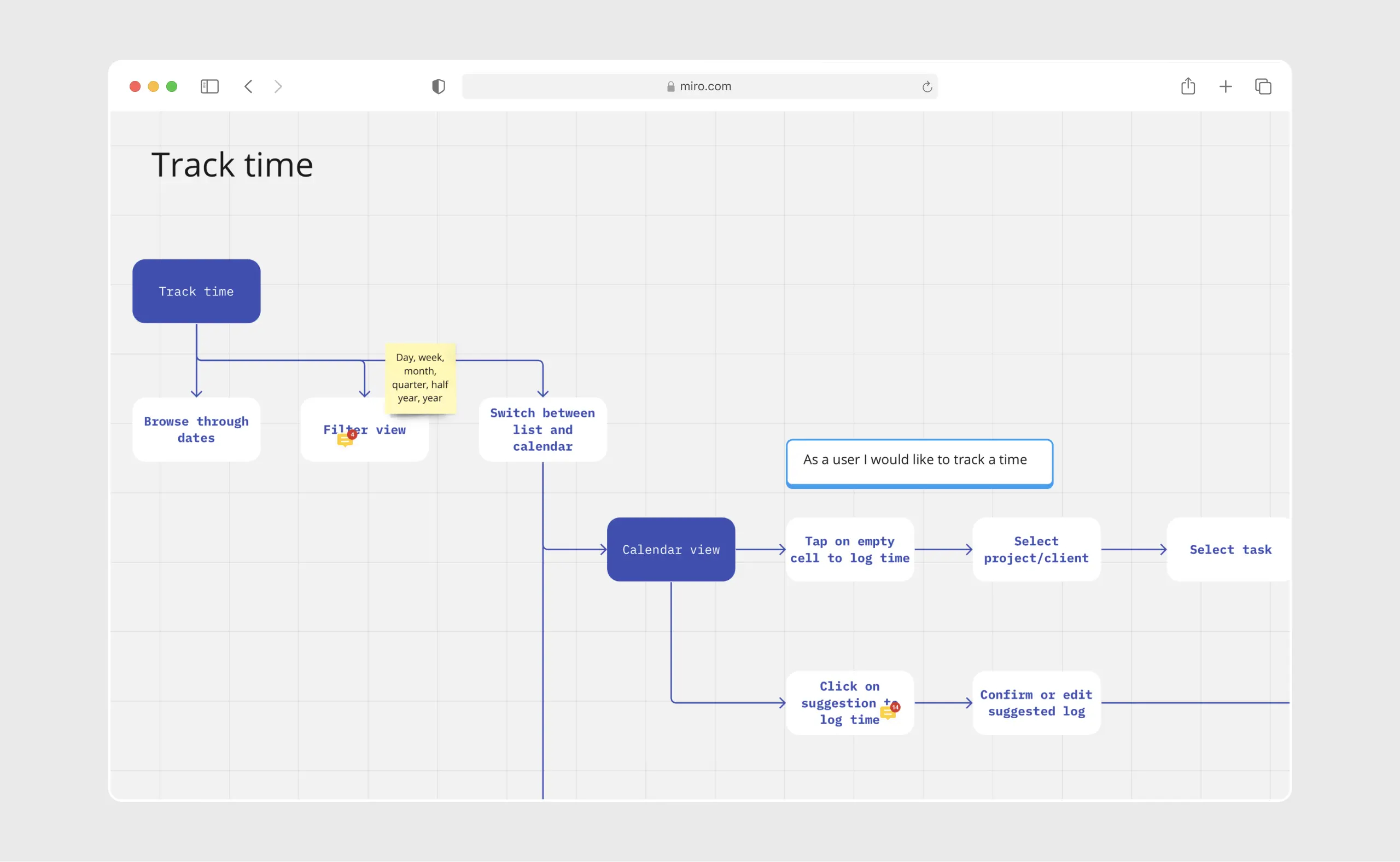Minimize the window with the yellow button
The height and width of the screenshot is (862, 1400).
[153, 86]
